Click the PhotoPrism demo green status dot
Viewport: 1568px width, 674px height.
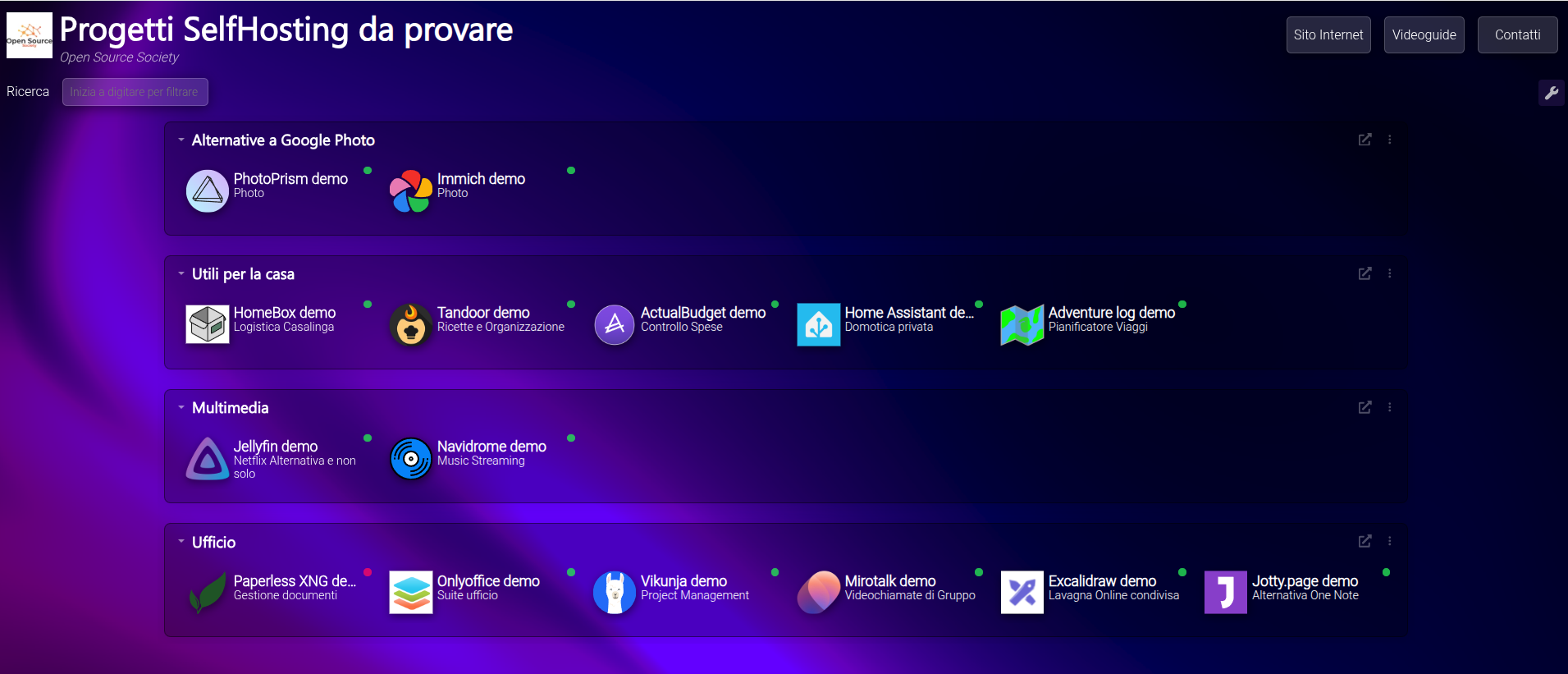(368, 171)
